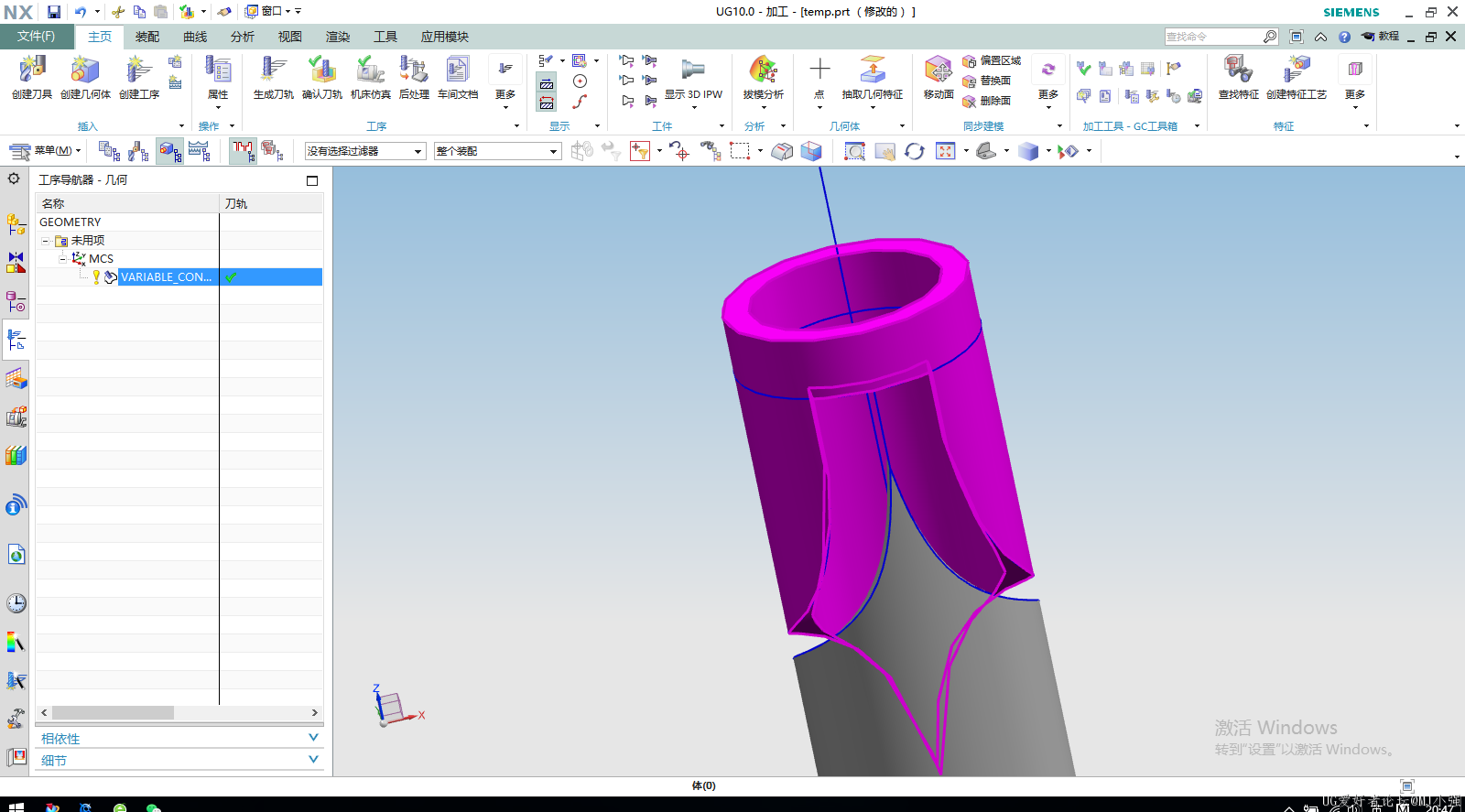This screenshot has height=812, width=1465.
Task: Click the Save icon in quick access bar
Action: coord(54,12)
